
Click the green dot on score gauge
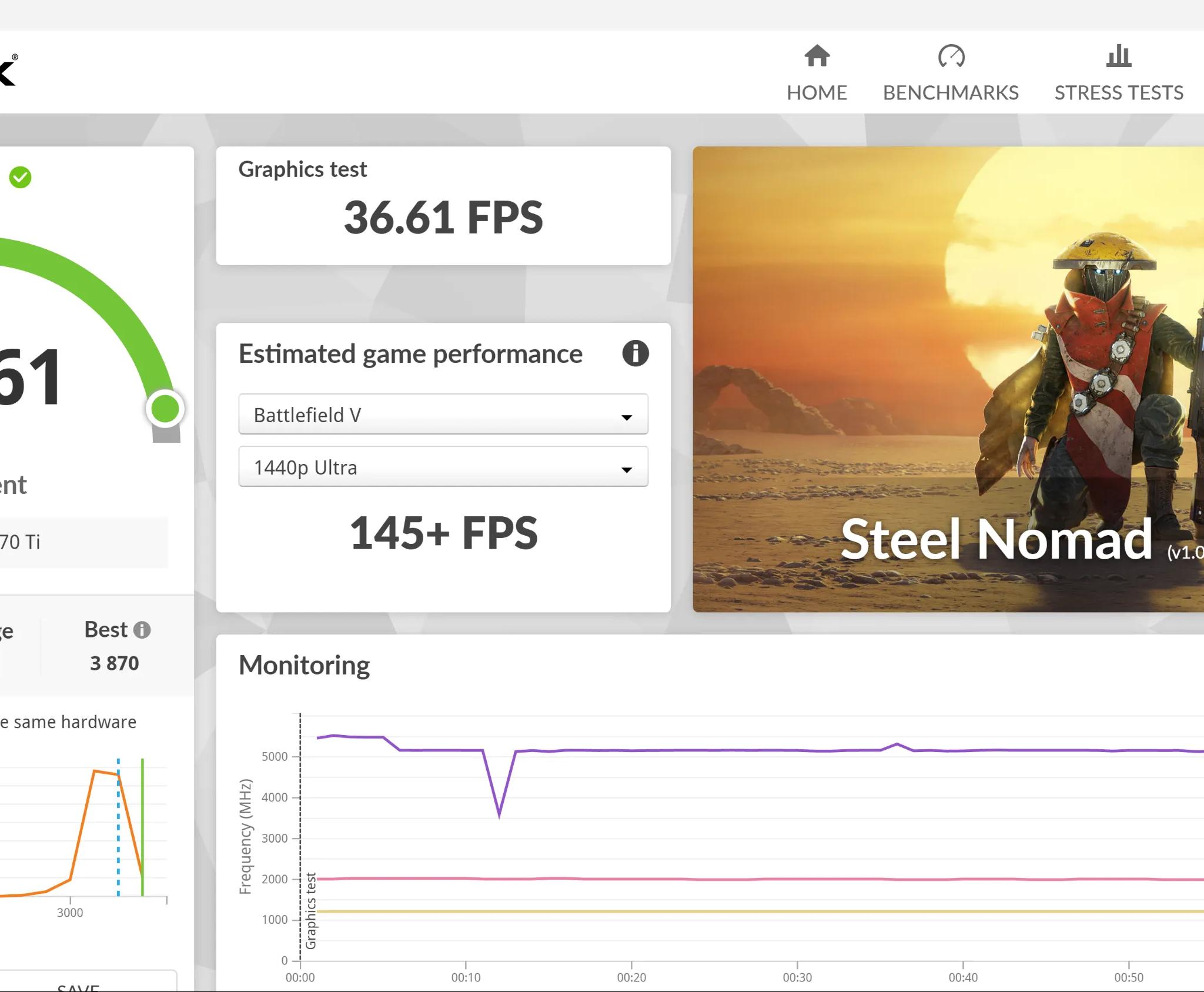165,409
